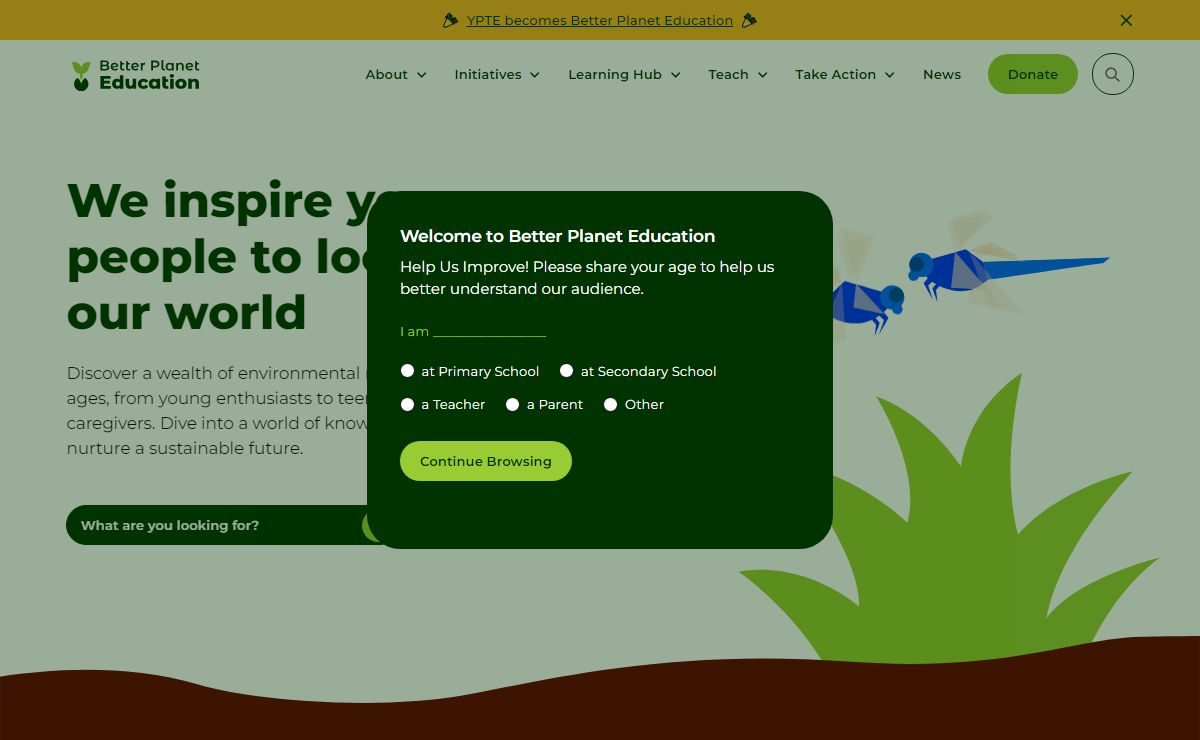Open the Take Action menu item
Screen dimensions: 1200x740
(835, 74)
